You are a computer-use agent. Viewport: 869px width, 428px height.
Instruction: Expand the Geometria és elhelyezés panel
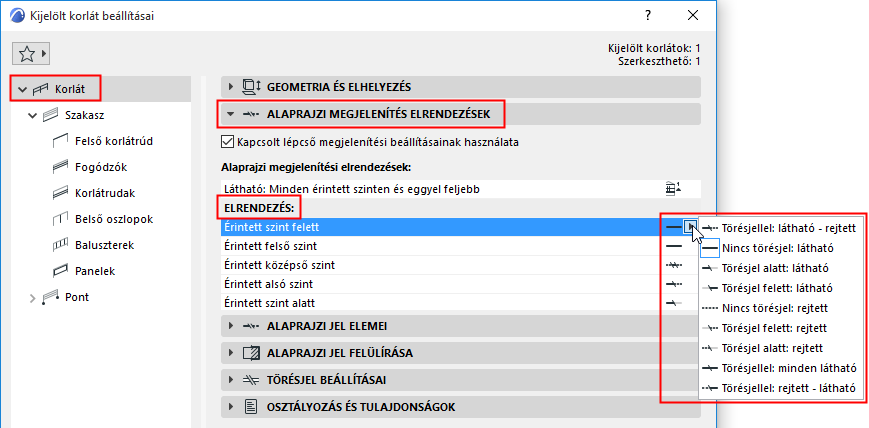click(x=231, y=87)
